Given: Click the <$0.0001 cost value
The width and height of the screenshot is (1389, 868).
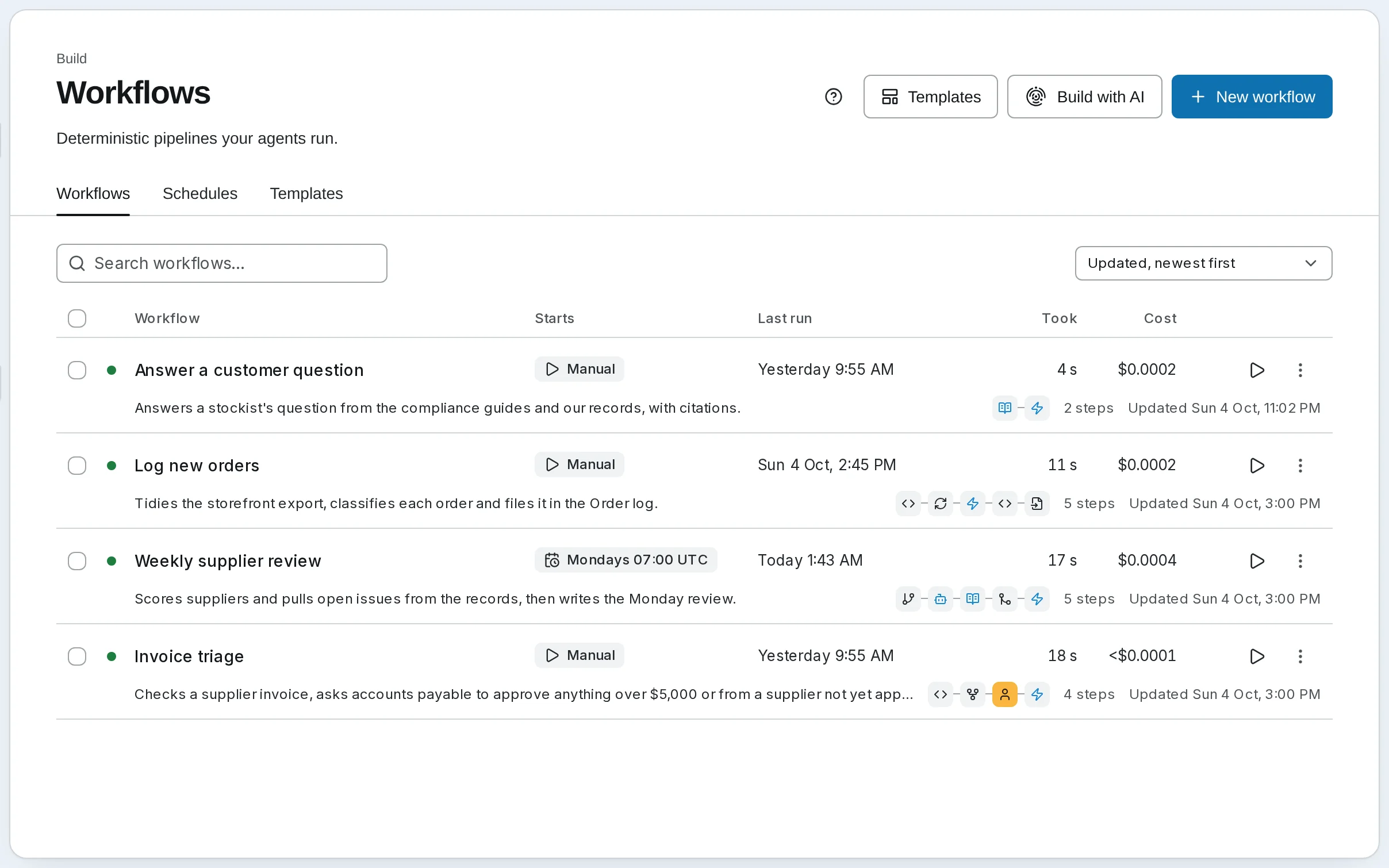Looking at the screenshot, I should (1142, 655).
